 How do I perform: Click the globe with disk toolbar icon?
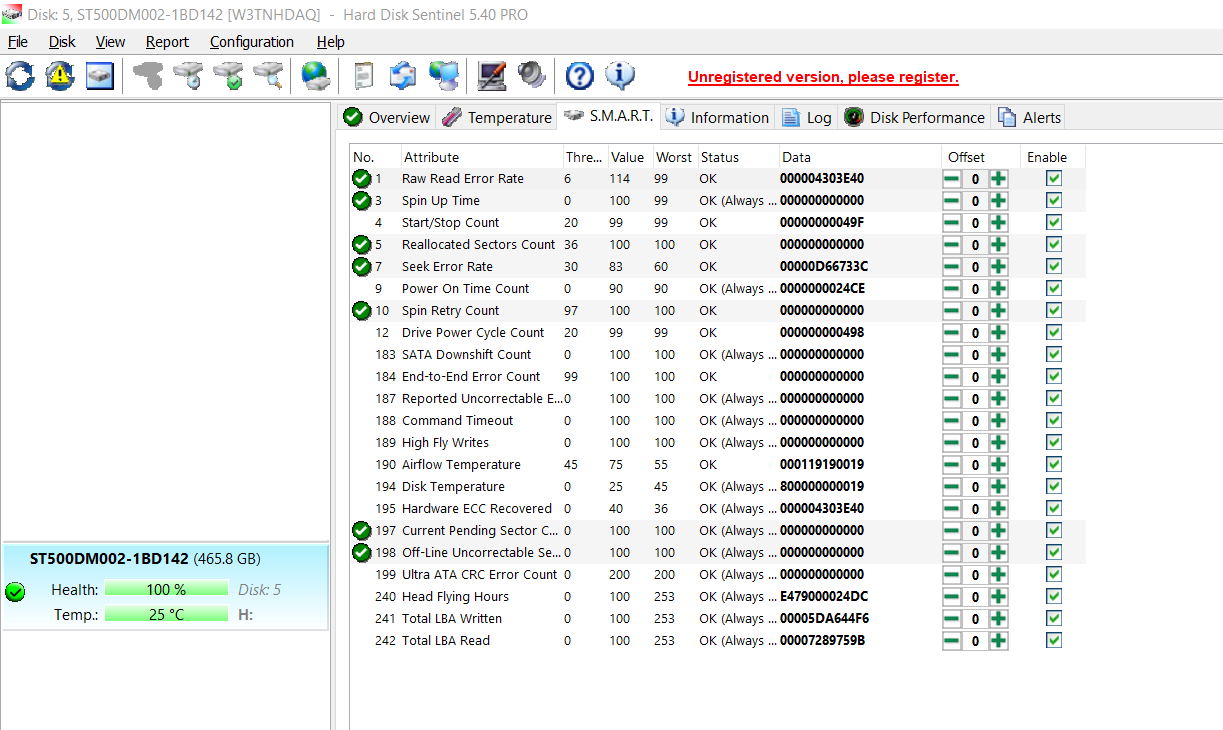tap(316, 76)
